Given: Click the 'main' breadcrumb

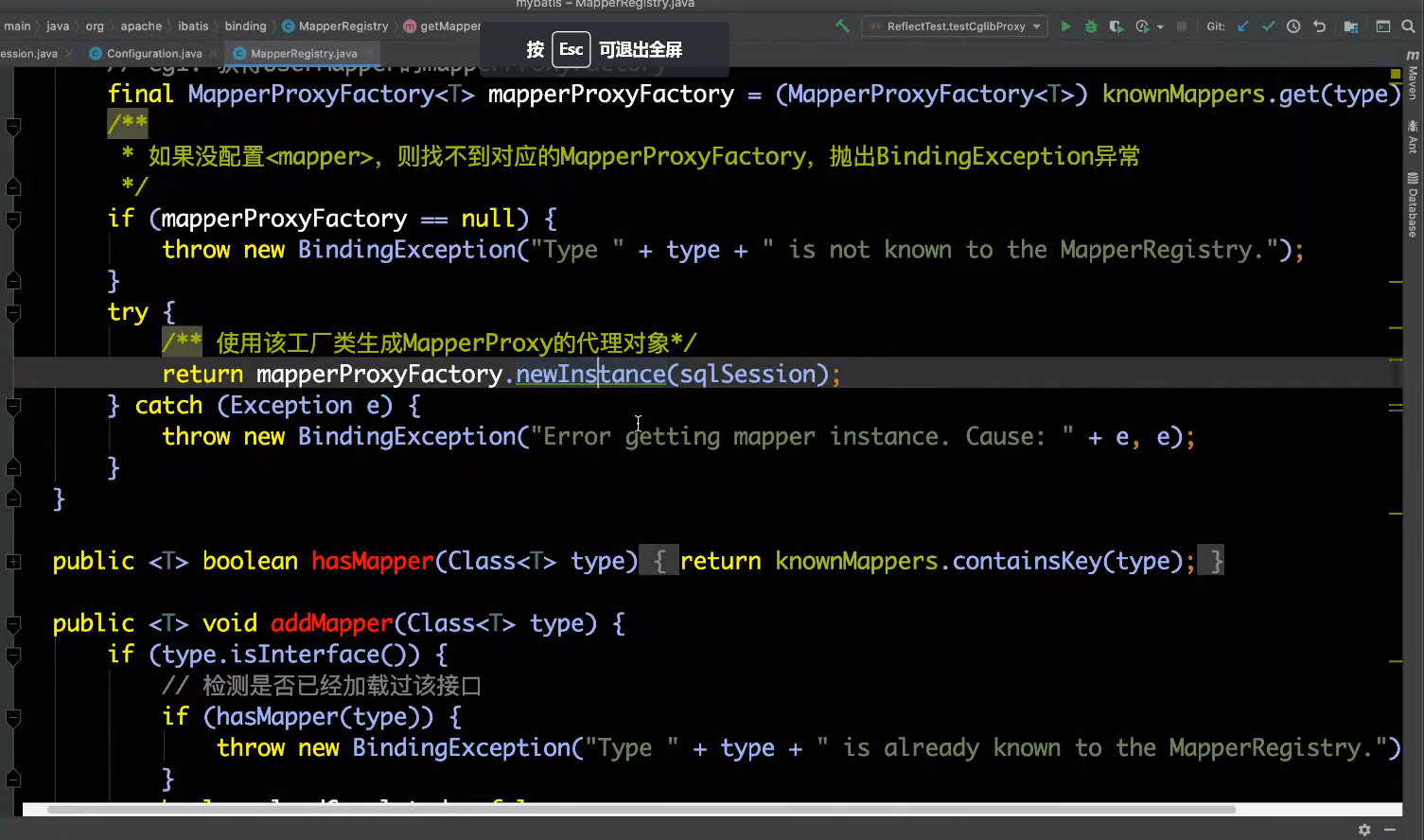Looking at the screenshot, I should 17,26.
